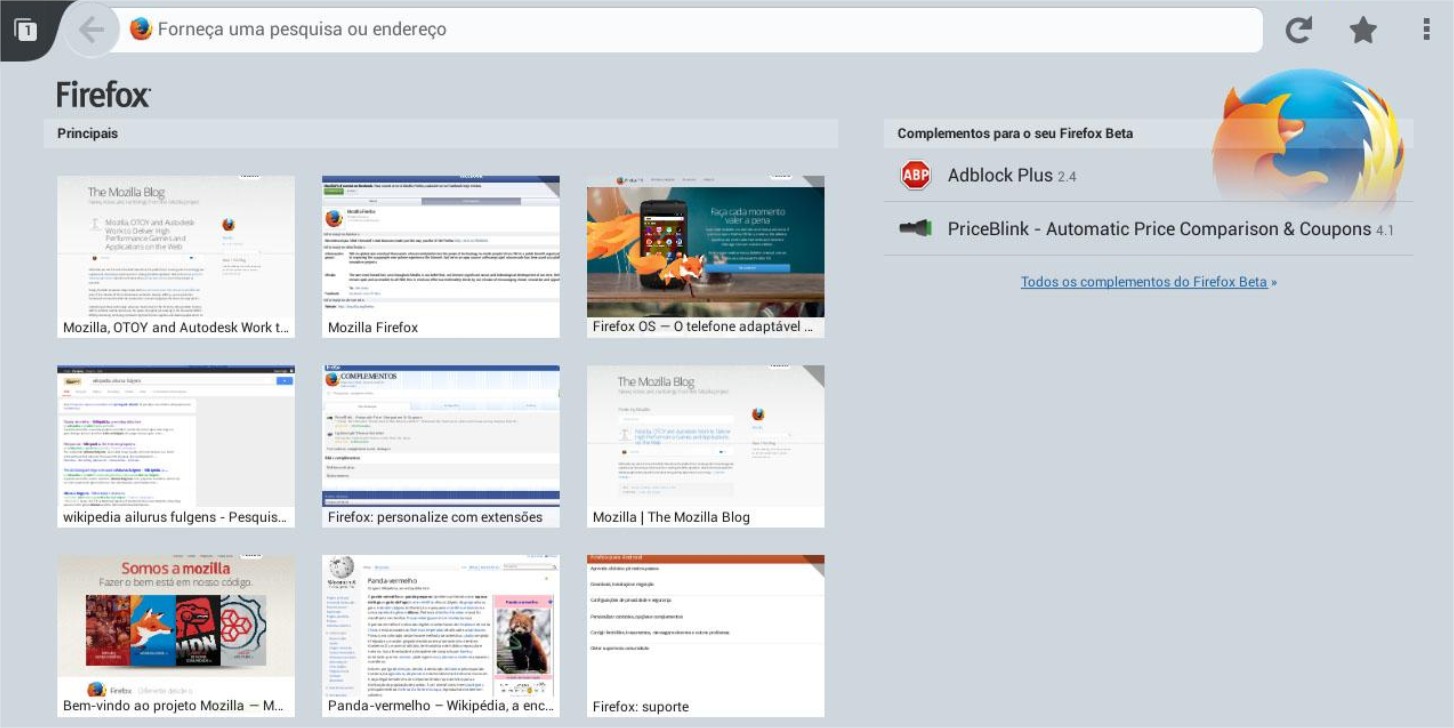Open Firefox: suporte thumbnail
Image resolution: width=1454 pixels, height=728 pixels.
pyautogui.click(x=705, y=635)
